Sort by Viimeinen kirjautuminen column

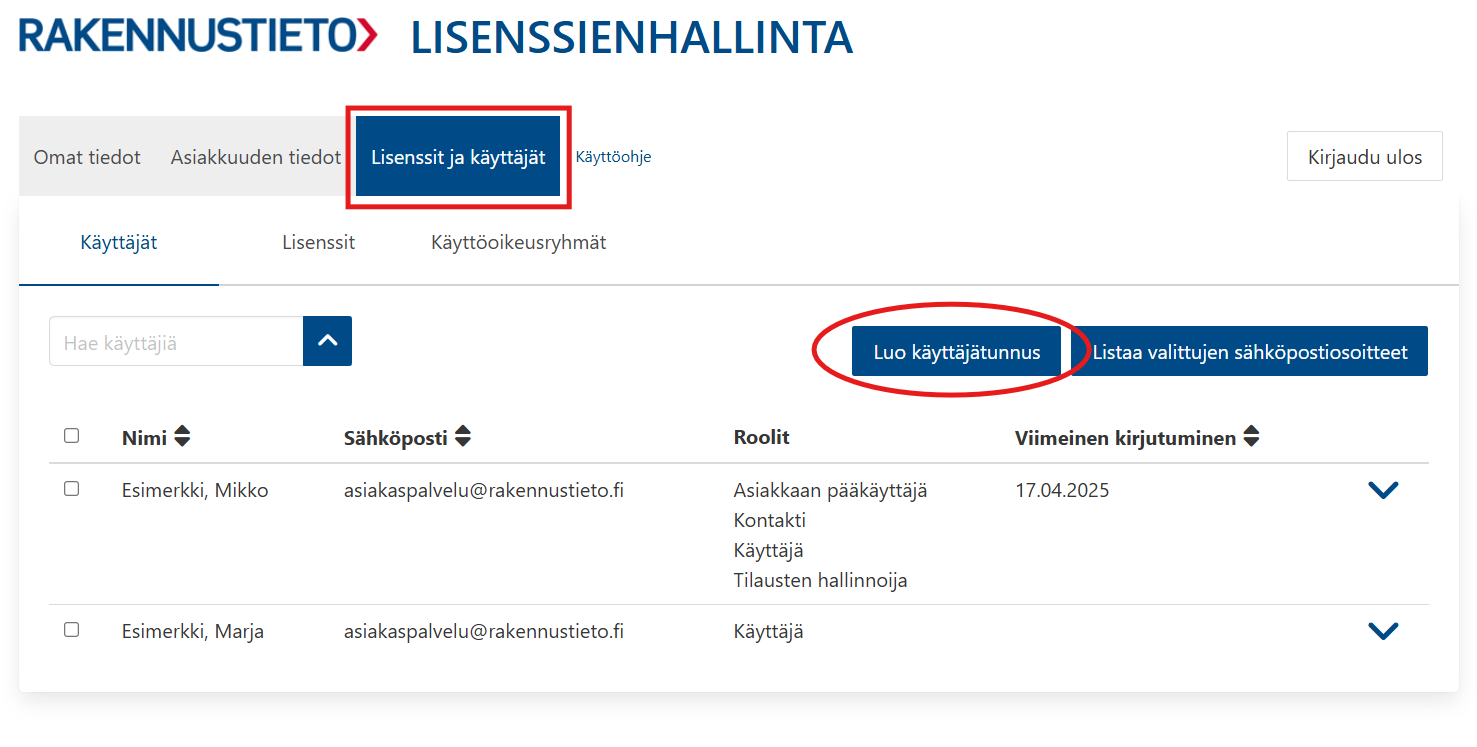click(1137, 437)
